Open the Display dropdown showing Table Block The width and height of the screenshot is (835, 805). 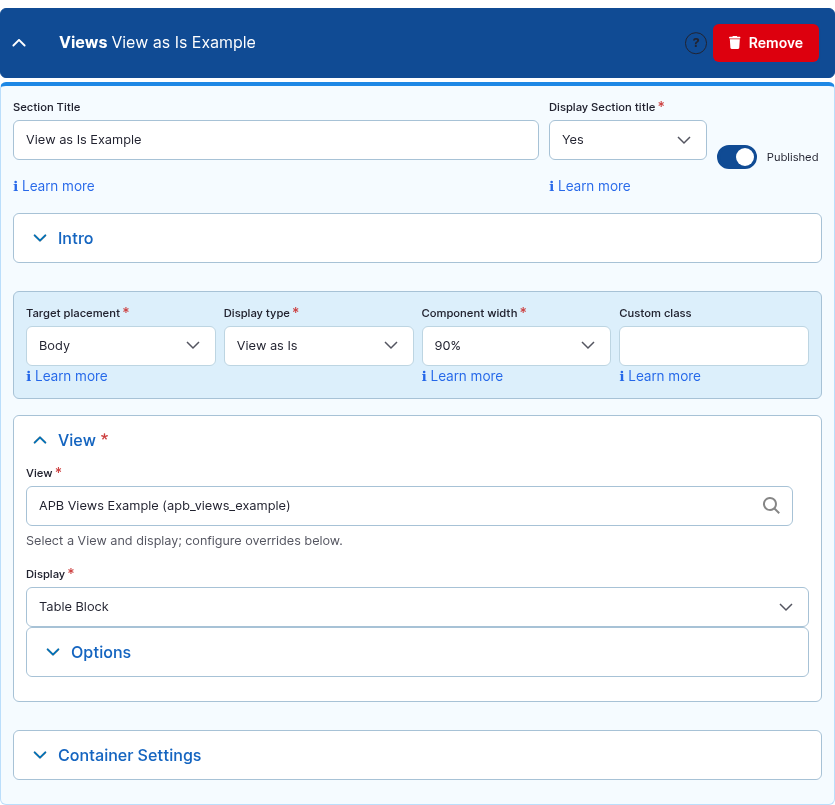pyautogui.click(x=417, y=607)
